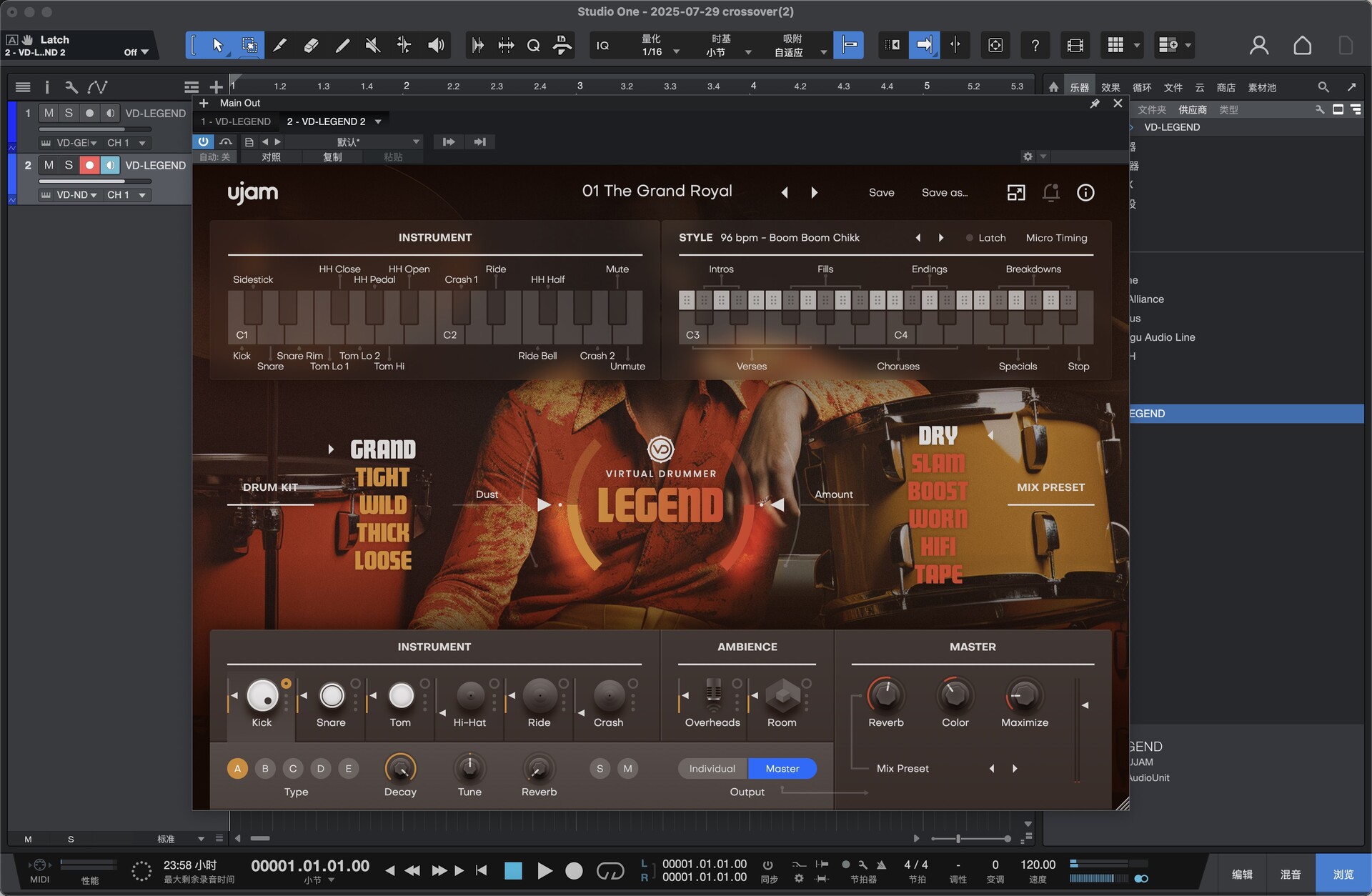This screenshot has width=1372, height=896.
Task: Select the SLAM mix preset
Action: [x=938, y=463]
